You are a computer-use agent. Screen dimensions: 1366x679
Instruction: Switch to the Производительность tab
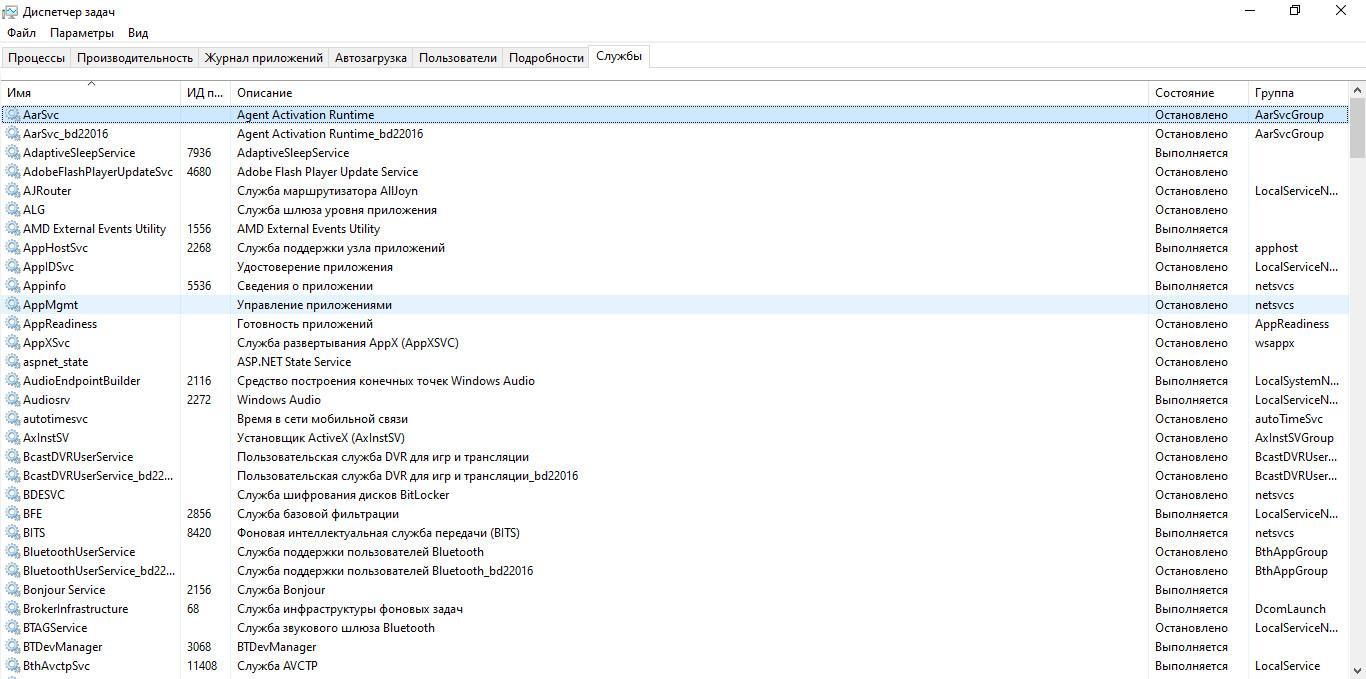[135, 58]
